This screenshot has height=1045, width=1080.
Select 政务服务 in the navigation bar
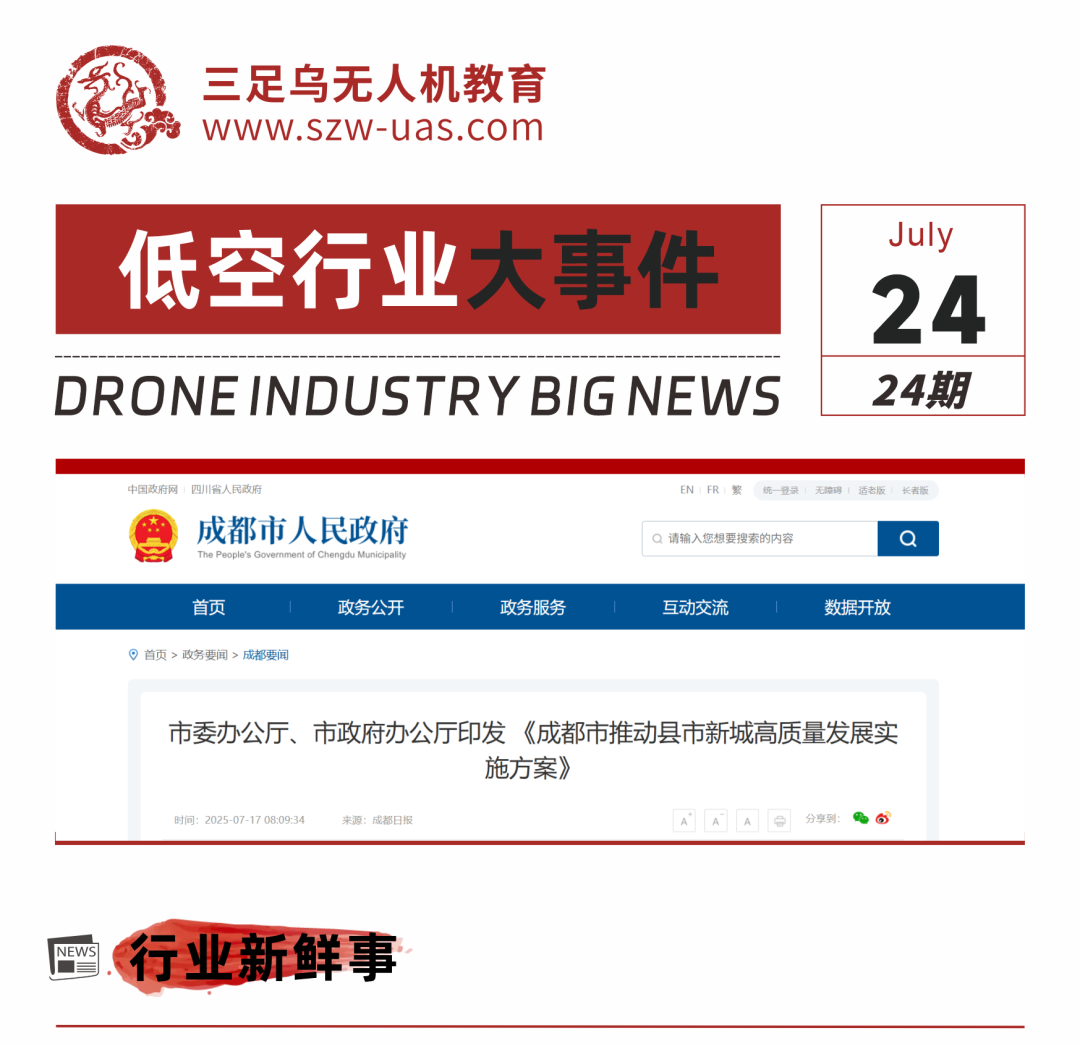(x=533, y=607)
